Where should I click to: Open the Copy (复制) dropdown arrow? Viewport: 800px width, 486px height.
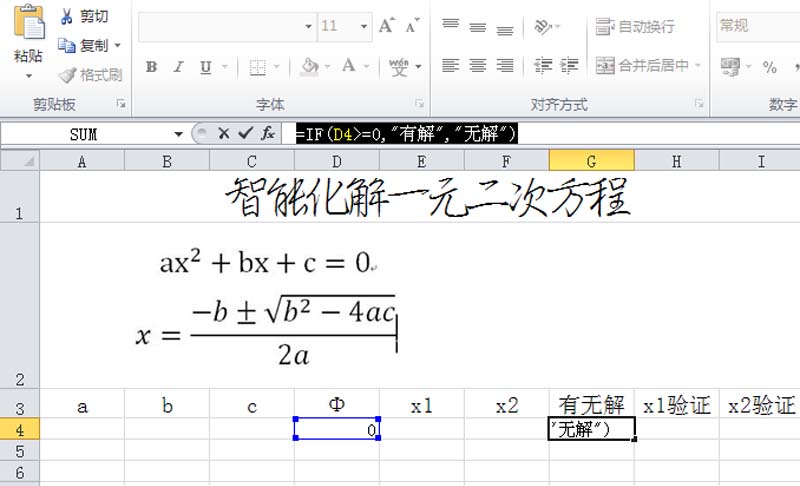click(117, 45)
